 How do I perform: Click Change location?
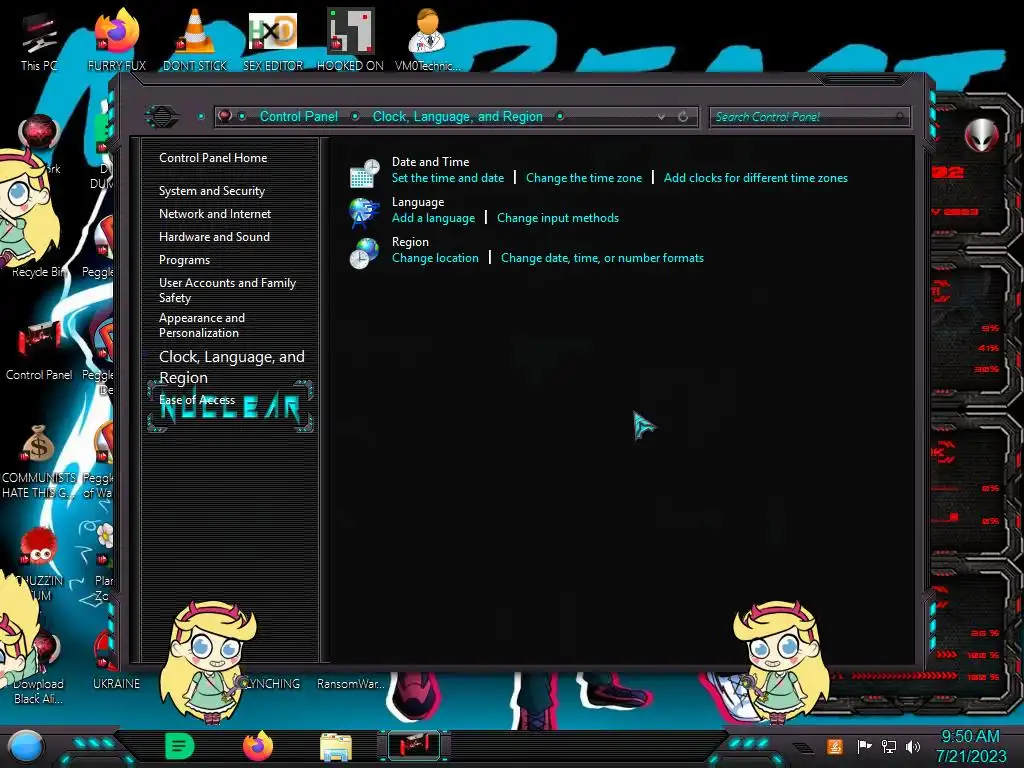[435, 258]
